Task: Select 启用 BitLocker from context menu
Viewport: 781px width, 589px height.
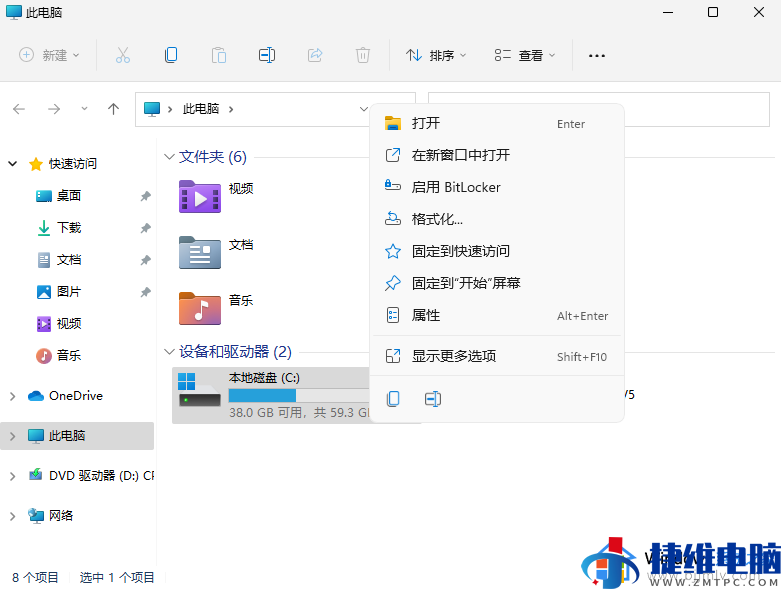Action: pyautogui.click(x=456, y=187)
